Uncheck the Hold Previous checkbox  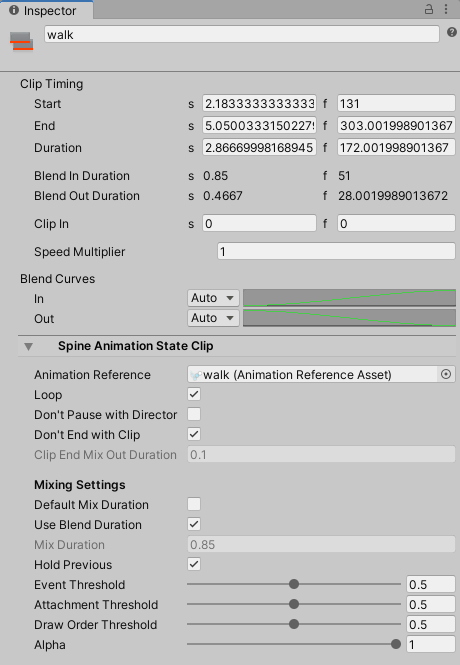[x=194, y=564]
